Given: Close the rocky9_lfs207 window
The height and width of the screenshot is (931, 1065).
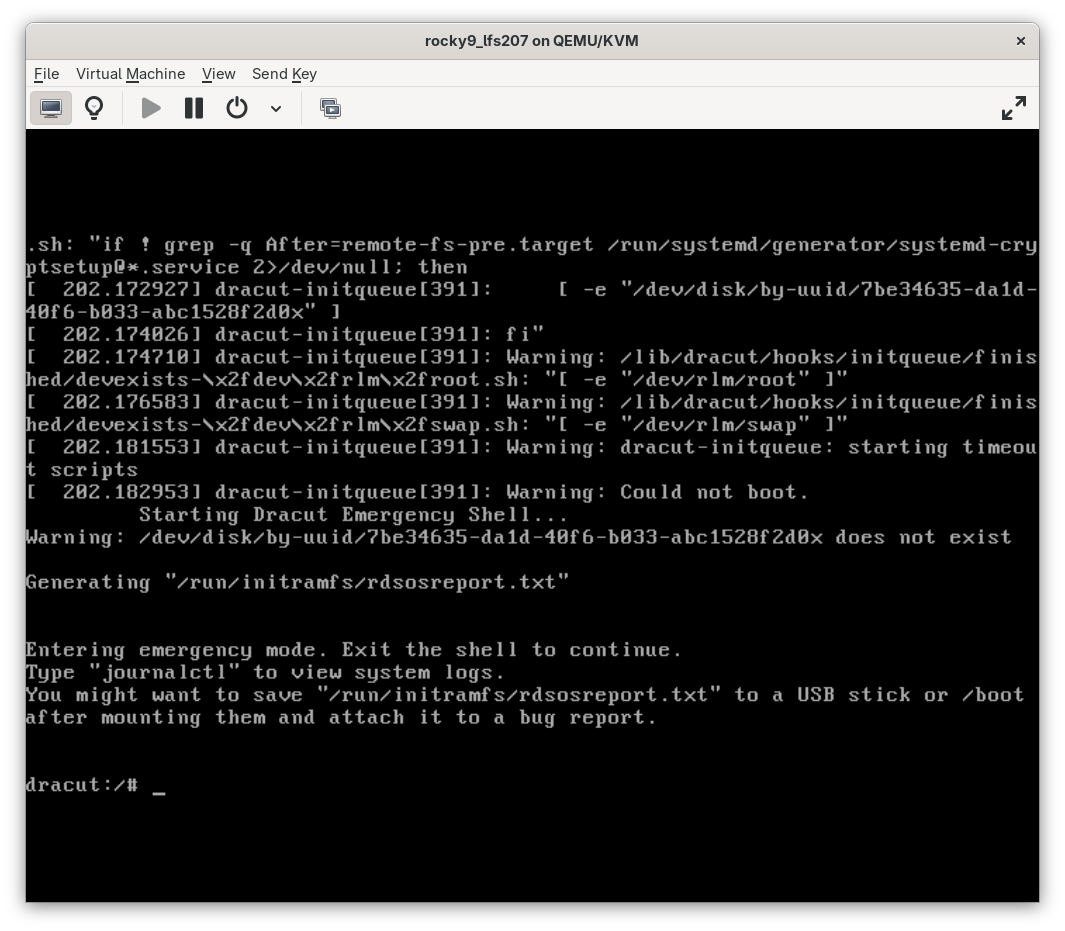Looking at the screenshot, I should [1020, 41].
